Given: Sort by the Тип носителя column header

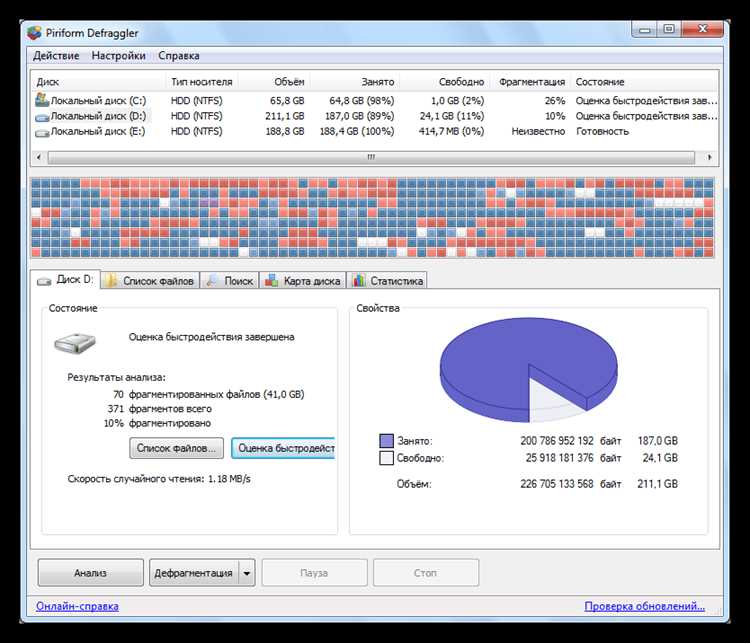Looking at the screenshot, I should tap(201, 82).
